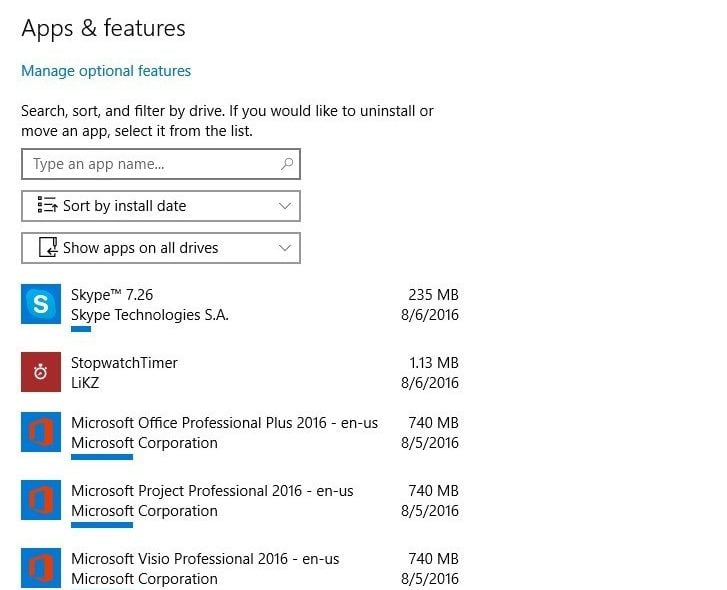Image resolution: width=727 pixels, height=590 pixels.
Task: Focus the Type an app name field
Action: pos(161,164)
